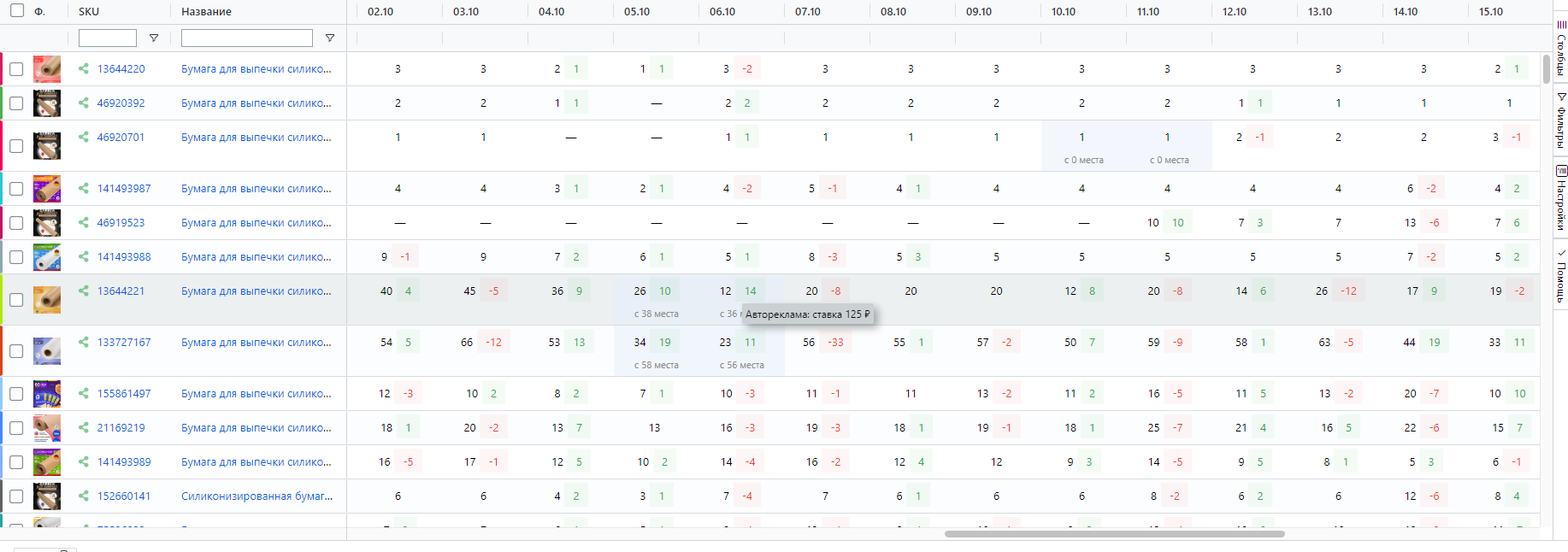Focus the SKU filter text field
The height and width of the screenshot is (552, 1568).
coord(108,38)
